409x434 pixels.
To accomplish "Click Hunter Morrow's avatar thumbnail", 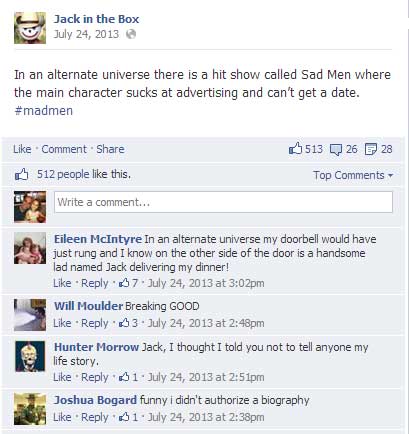I will (x=30, y=356).
